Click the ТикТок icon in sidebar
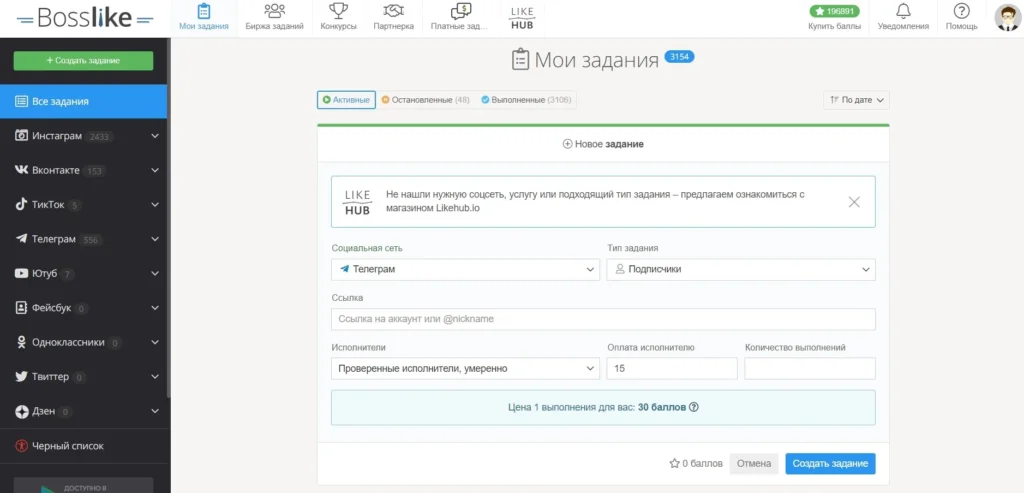Viewport: 1024px width, 493px height. (21, 205)
